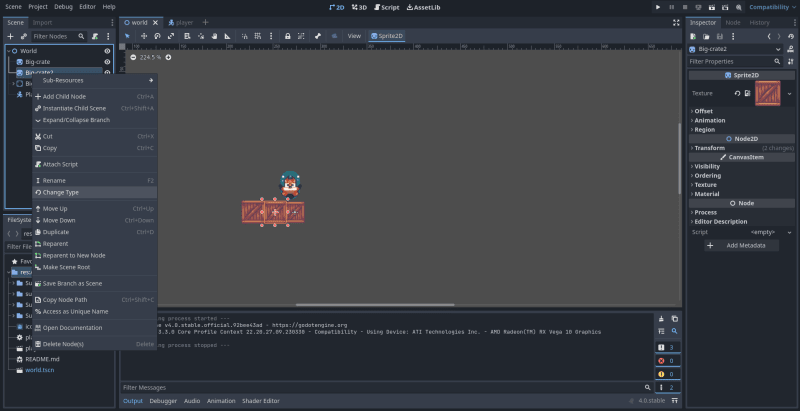Open documentation for Big-crate2 object
800x411 pixels.
click(x=791, y=49)
